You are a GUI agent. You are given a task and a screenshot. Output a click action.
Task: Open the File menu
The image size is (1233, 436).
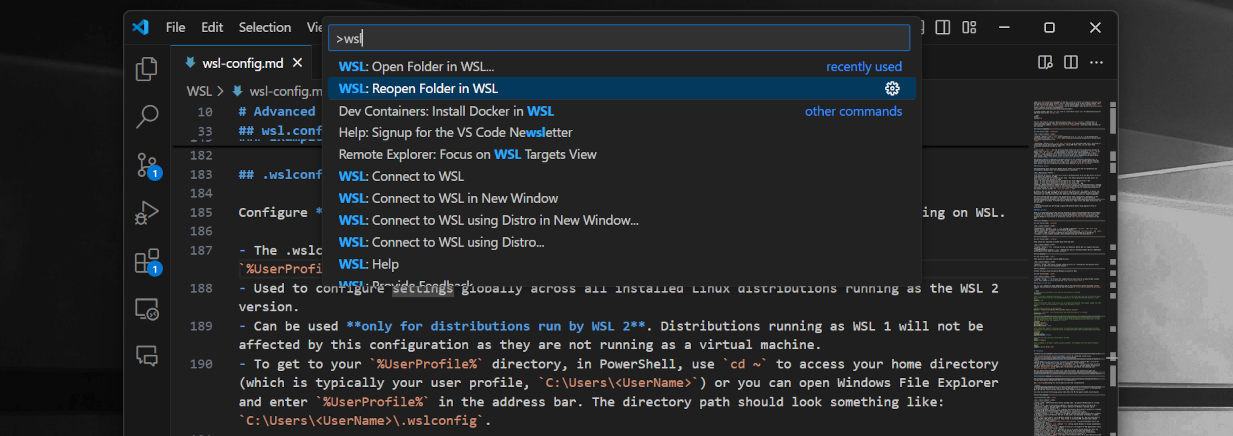pyautogui.click(x=176, y=27)
